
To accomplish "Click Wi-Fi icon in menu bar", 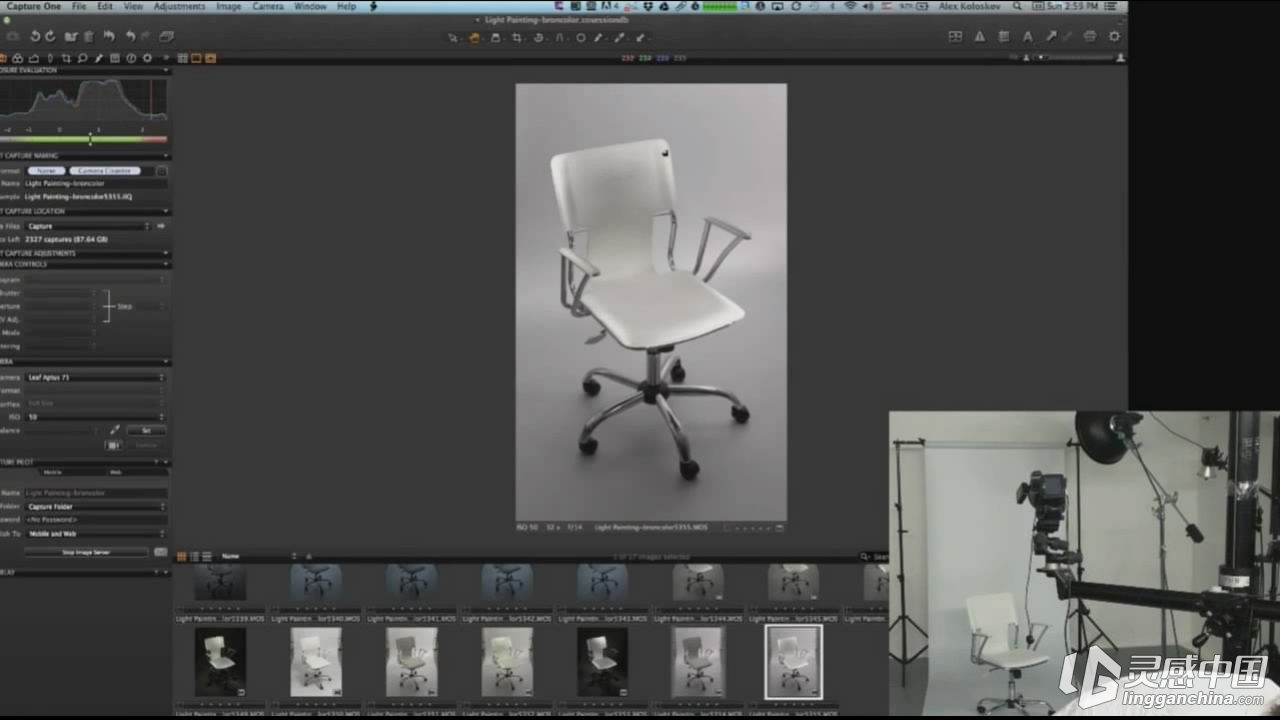I will pos(850,6).
